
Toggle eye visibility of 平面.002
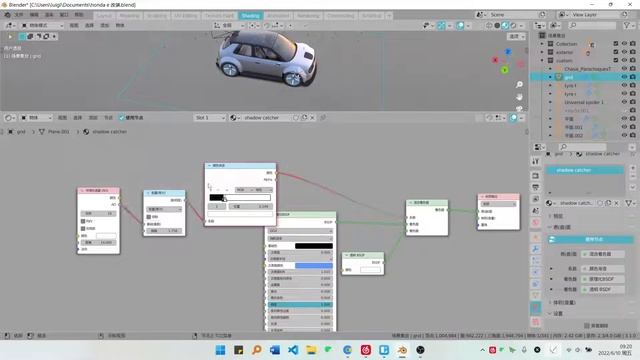coord(624,135)
